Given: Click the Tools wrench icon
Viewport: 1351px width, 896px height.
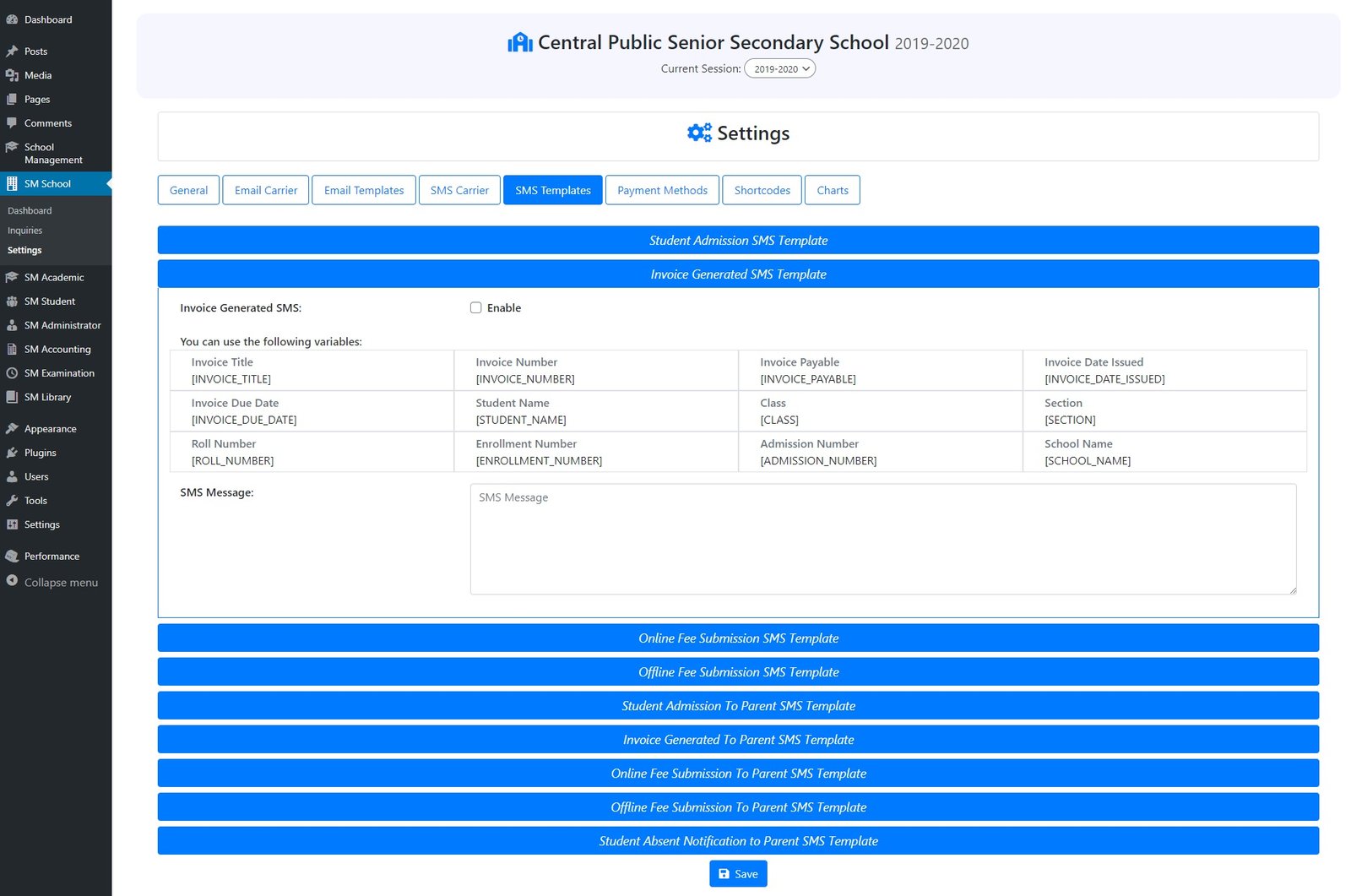Looking at the screenshot, I should (12, 501).
